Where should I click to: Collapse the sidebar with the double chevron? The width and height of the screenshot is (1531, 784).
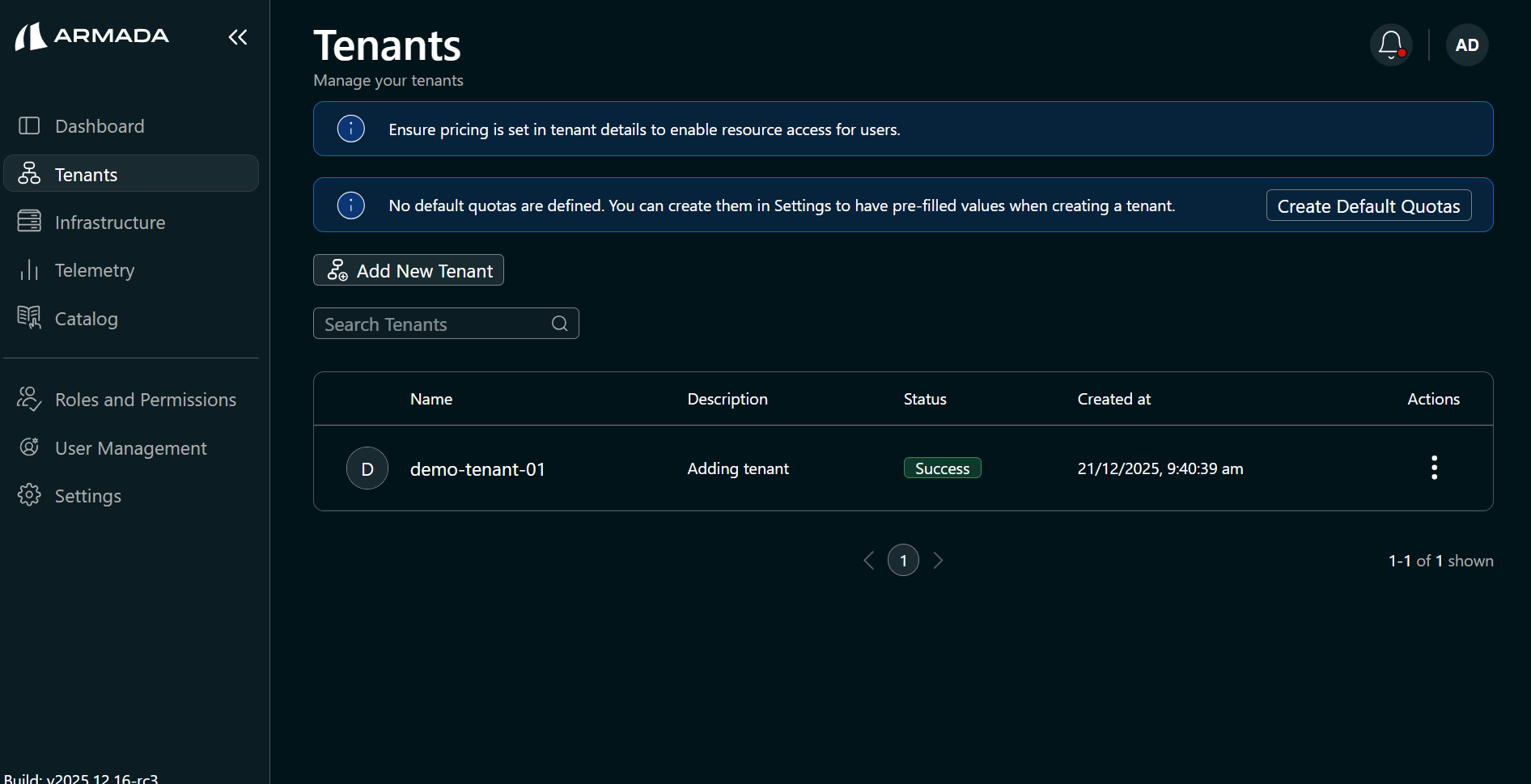point(237,37)
